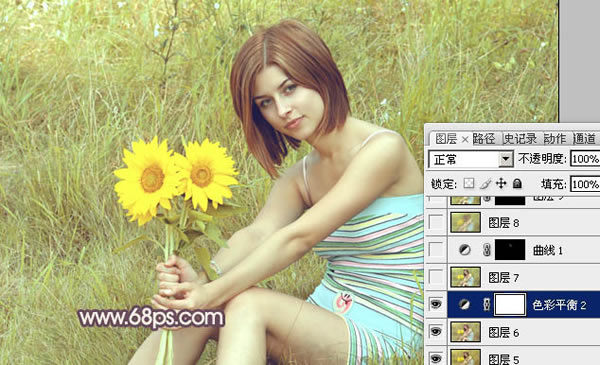Toggle mask link icon on 色彩平衡 2
The width and height of the screenshot is (600, 365).
tap(487, 305)
